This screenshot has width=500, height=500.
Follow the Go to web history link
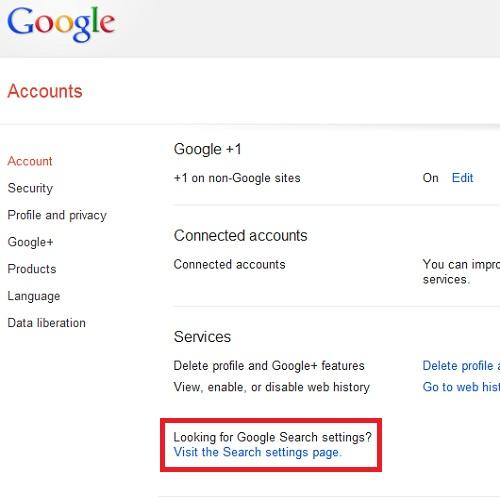(x=461, y=387)
